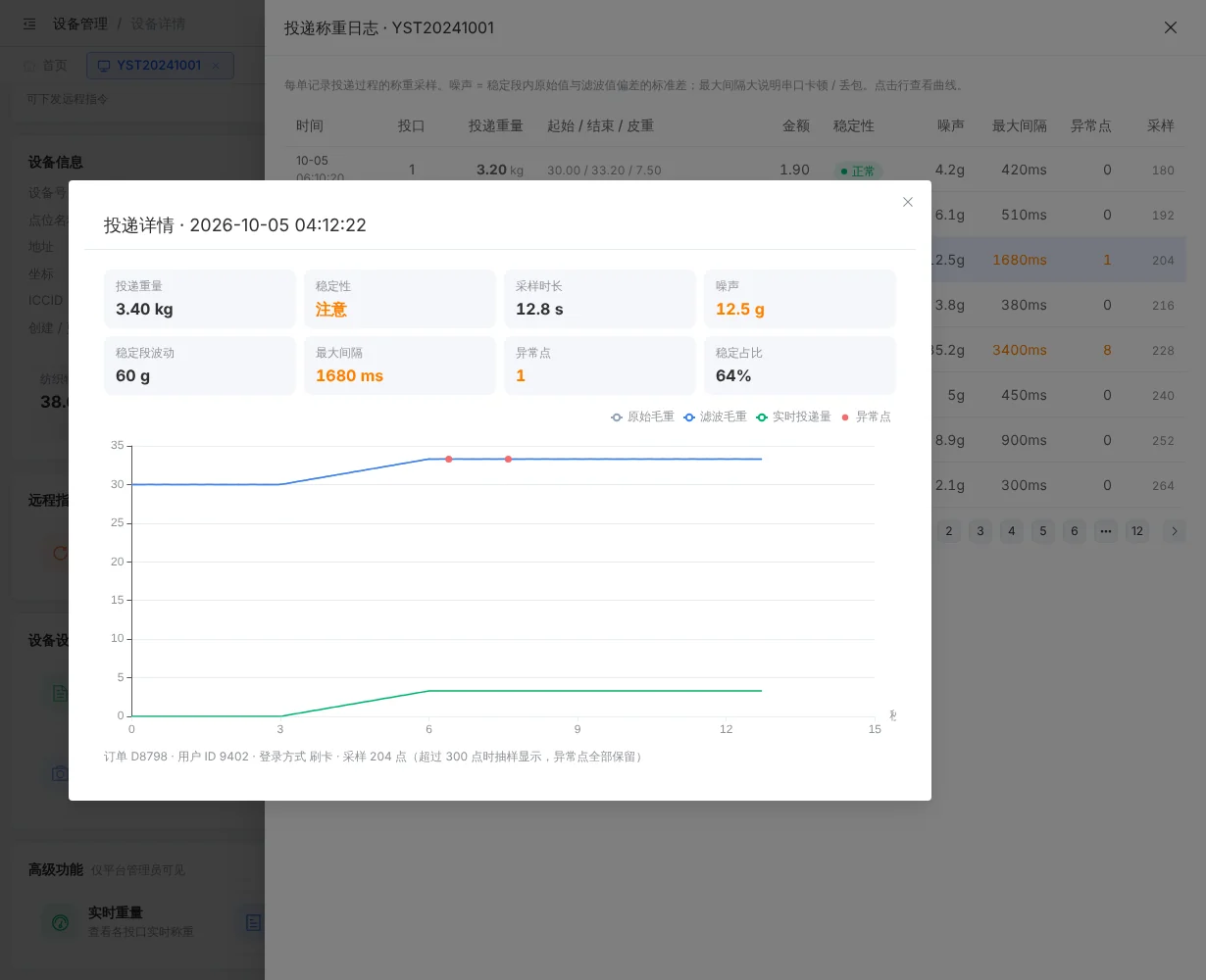Click the second red anomaly point on chart
Screen dimensions: 1206x980
pyautogui.click(x=508, y=459)
